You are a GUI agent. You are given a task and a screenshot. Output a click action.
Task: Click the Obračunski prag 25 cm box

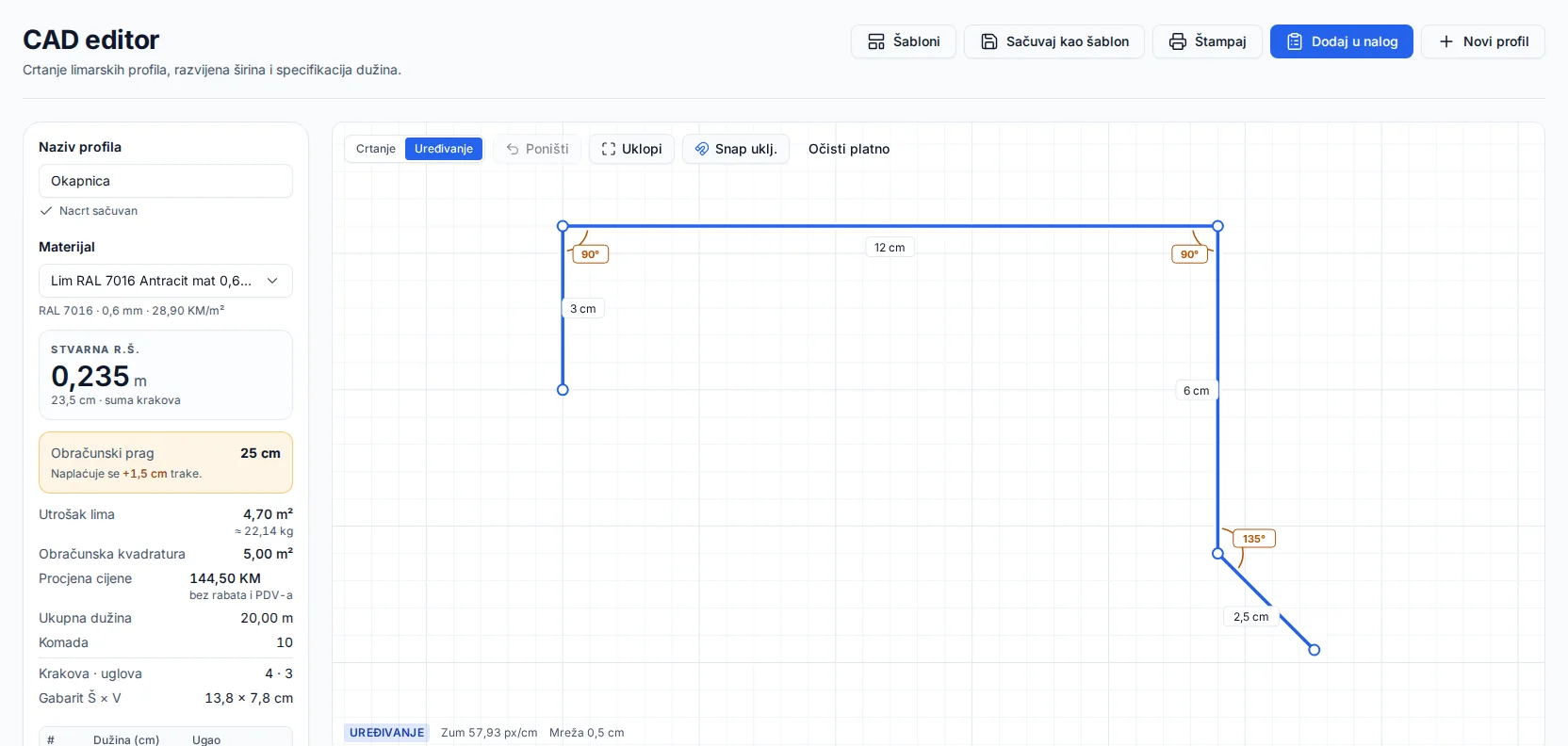(166, 462)
